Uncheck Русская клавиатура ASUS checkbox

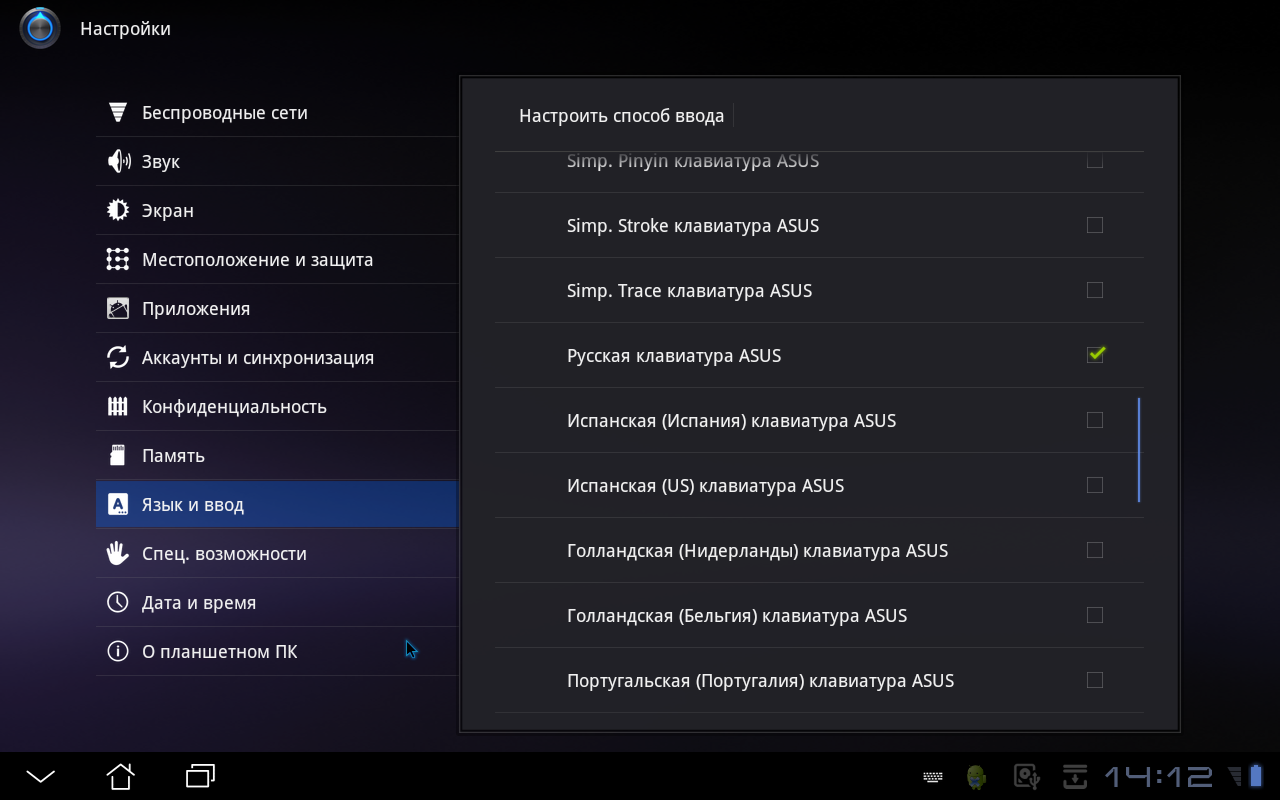pos(1095,355)
